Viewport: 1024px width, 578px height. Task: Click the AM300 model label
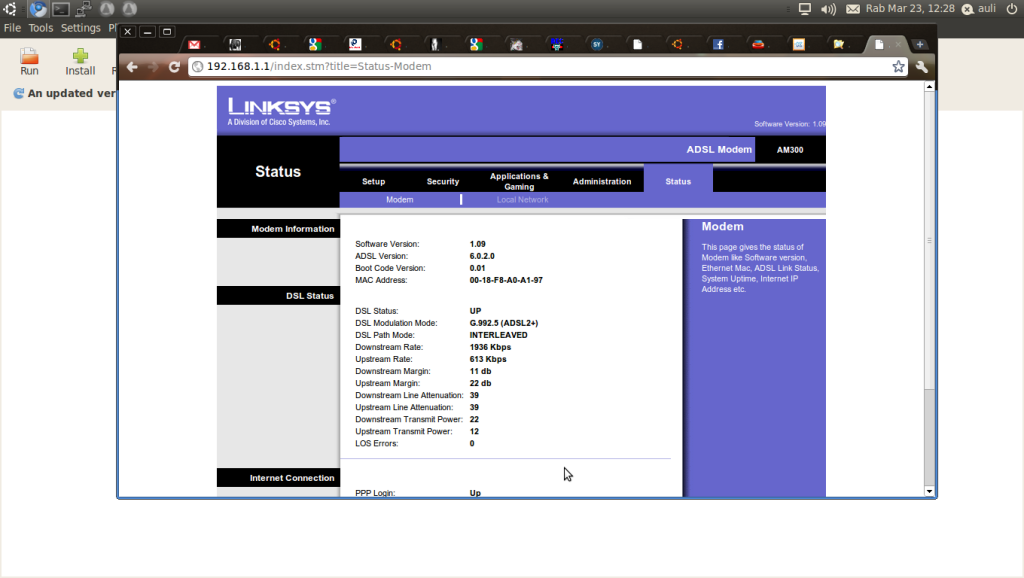790,150
